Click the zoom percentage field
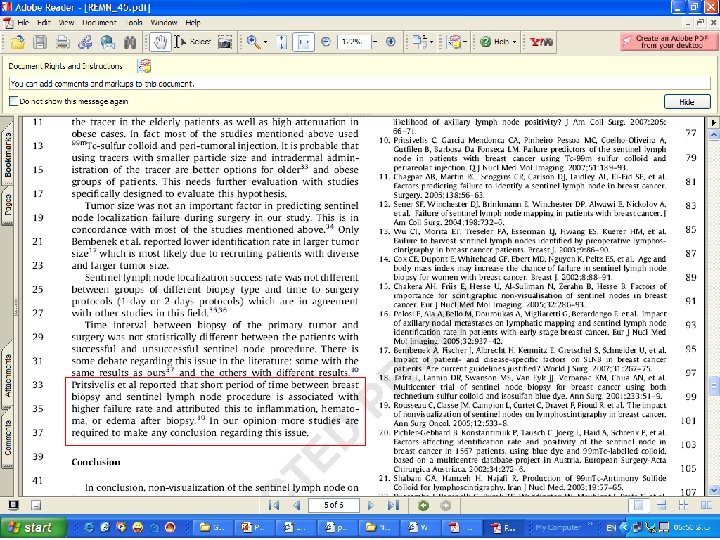 tap(353, 42)
